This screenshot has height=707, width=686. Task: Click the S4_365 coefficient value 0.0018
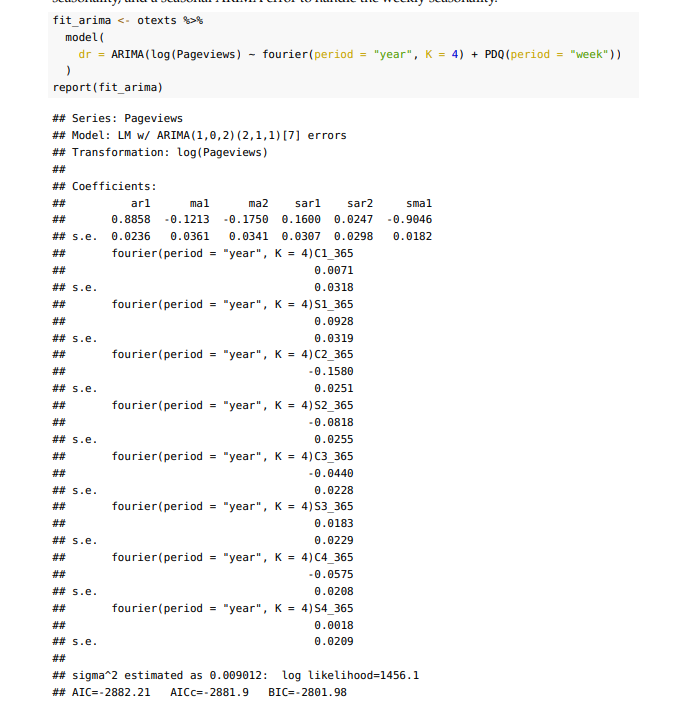[x=334, y=625]
